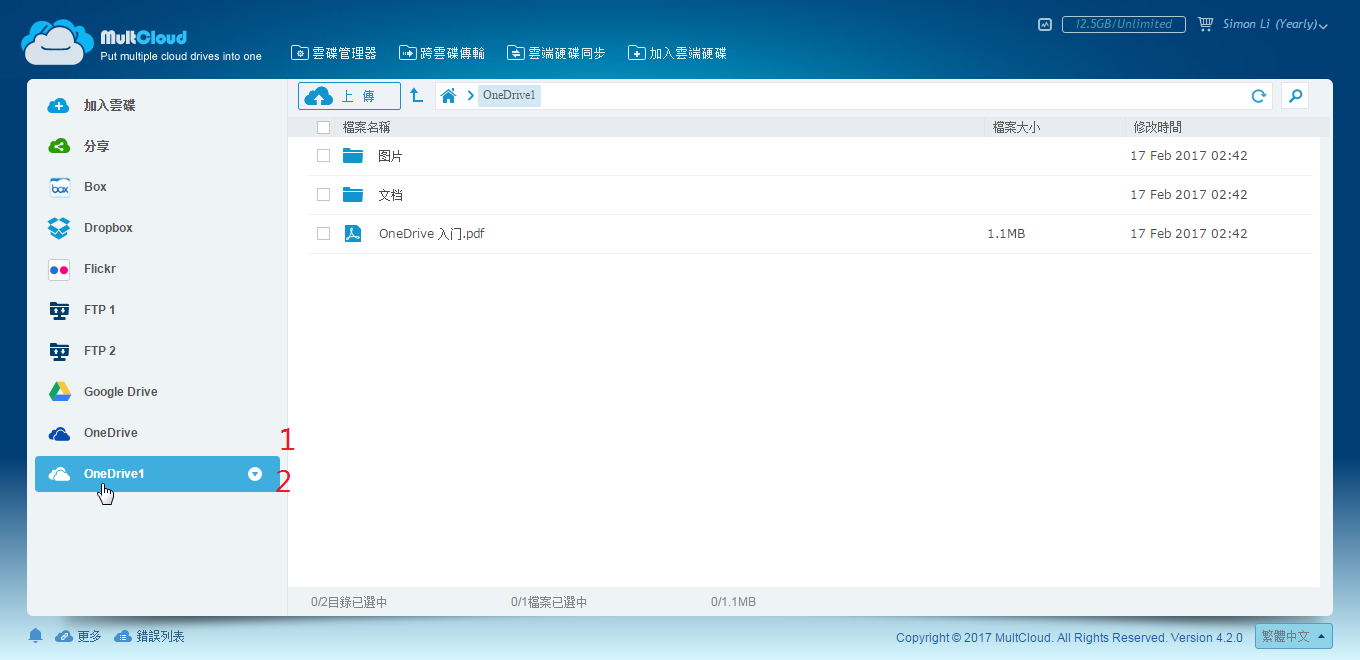This screenshot has width=1360, height=660.
Task: Click the 雲碟管理器 icon in top navigation
Action: [298, 52]
